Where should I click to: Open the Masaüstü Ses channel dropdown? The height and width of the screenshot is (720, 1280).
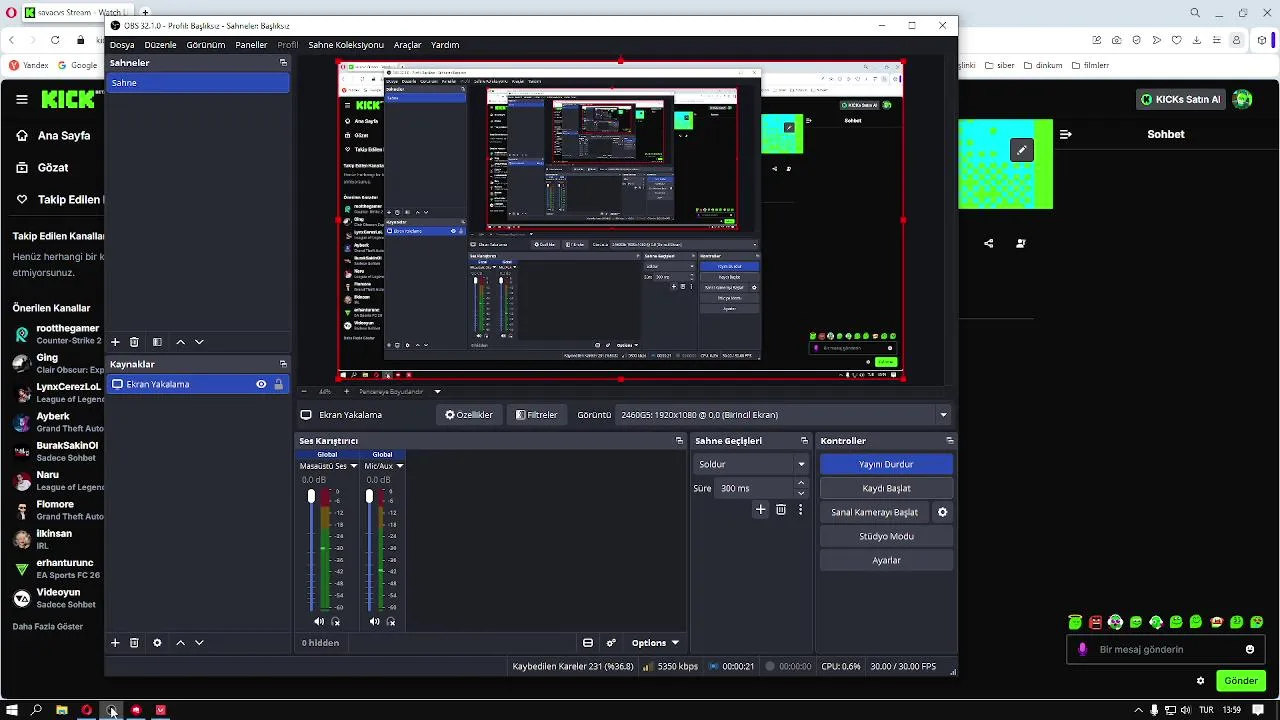click(x=353, y=466)
